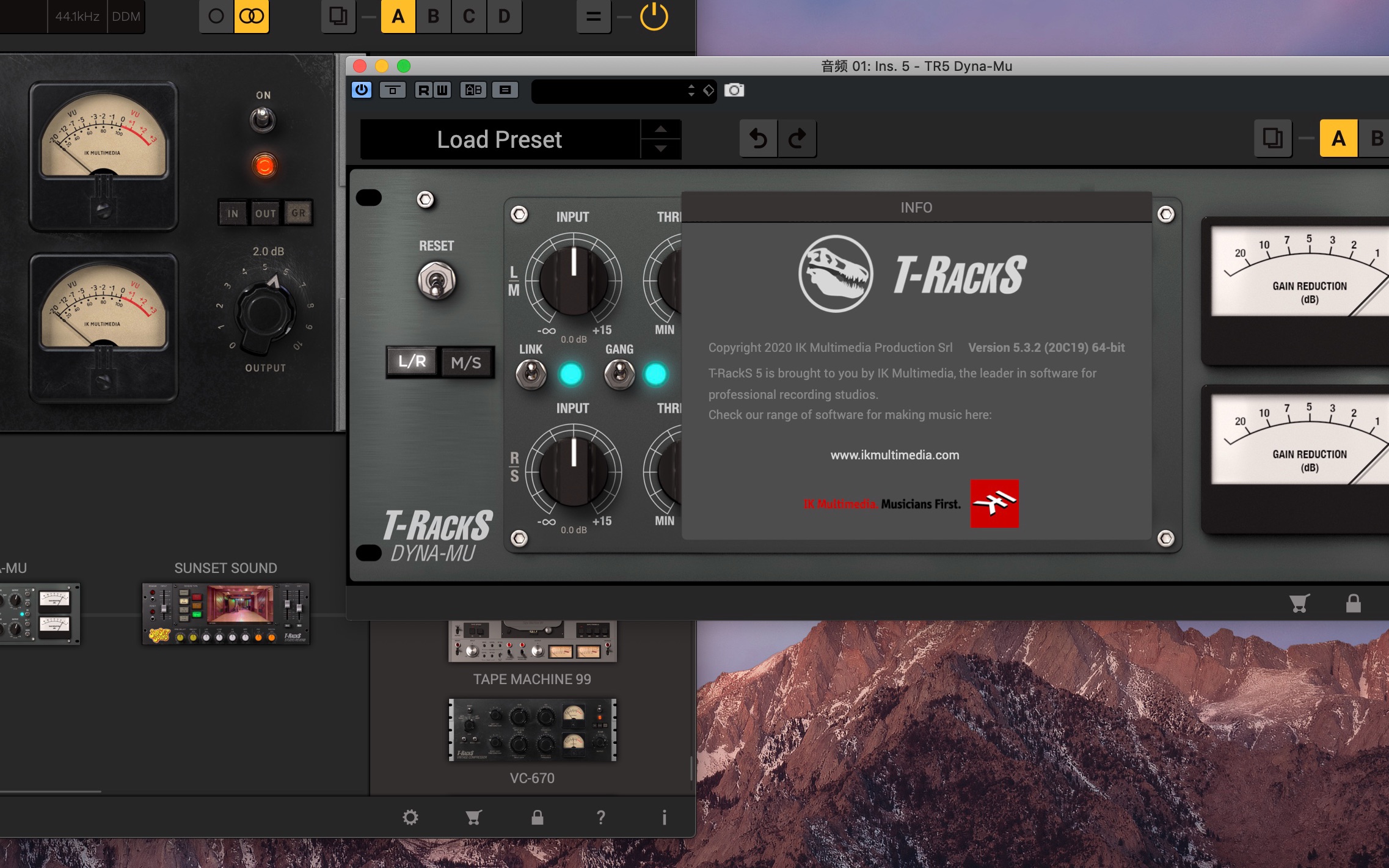Click the R/S channel INPUT knob
This screenshot has width=1389, height=868.
[x=574, y=472]
